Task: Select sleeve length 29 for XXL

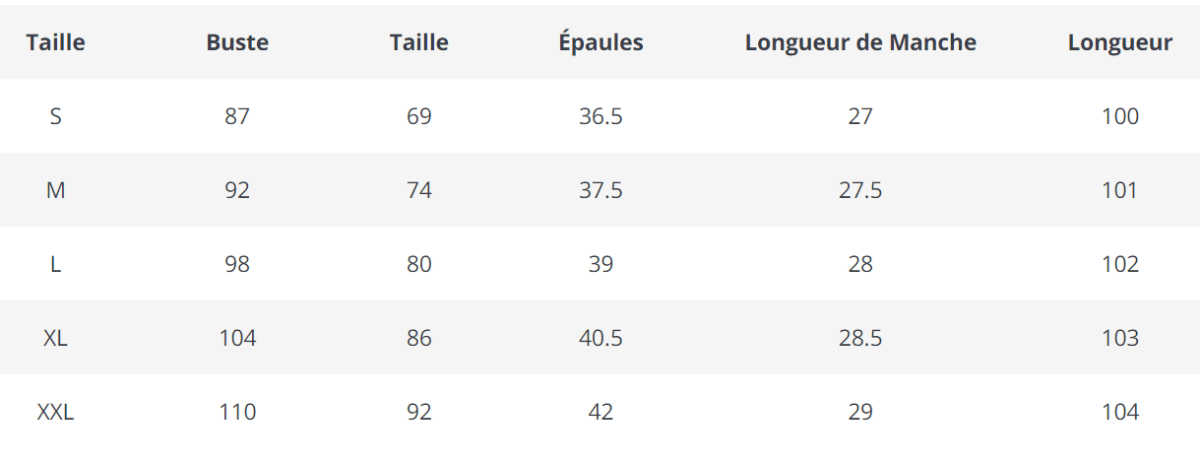Action: point(860,412)
